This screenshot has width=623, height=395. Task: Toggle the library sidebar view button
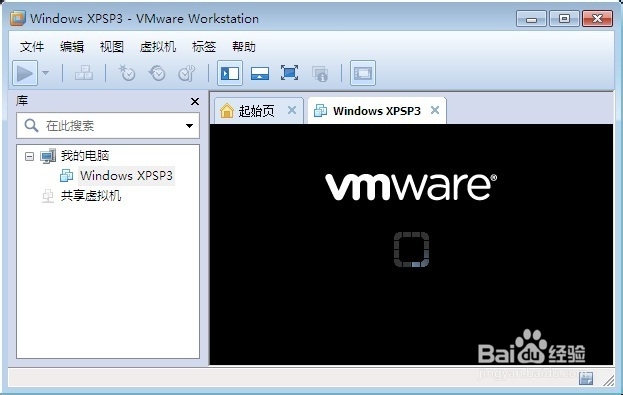(230, 73)
